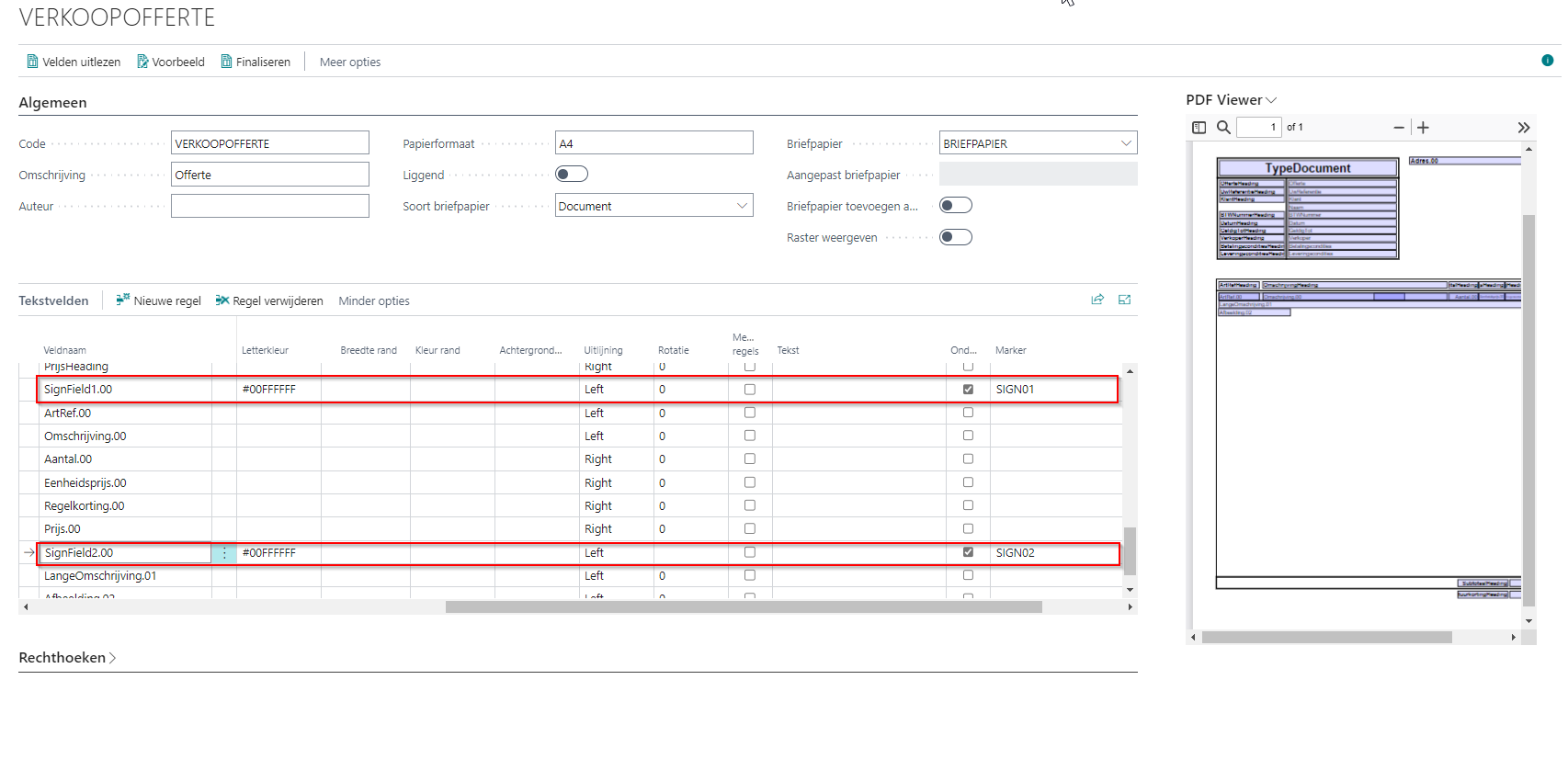Add a row with Nieuwe regel
Screen dimensions: 1568x759
158,300
